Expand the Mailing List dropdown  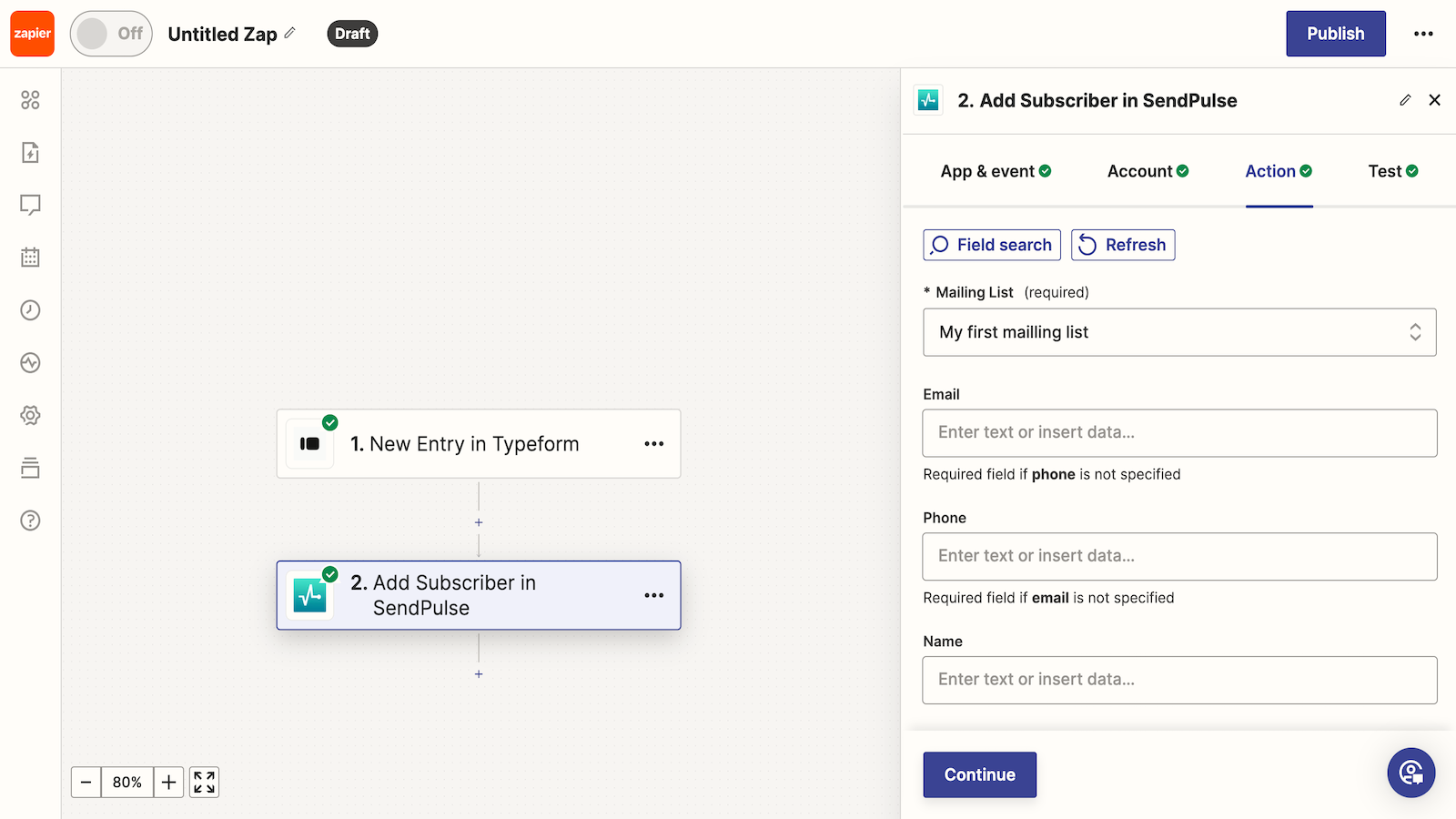click(x=1178, y=332)
